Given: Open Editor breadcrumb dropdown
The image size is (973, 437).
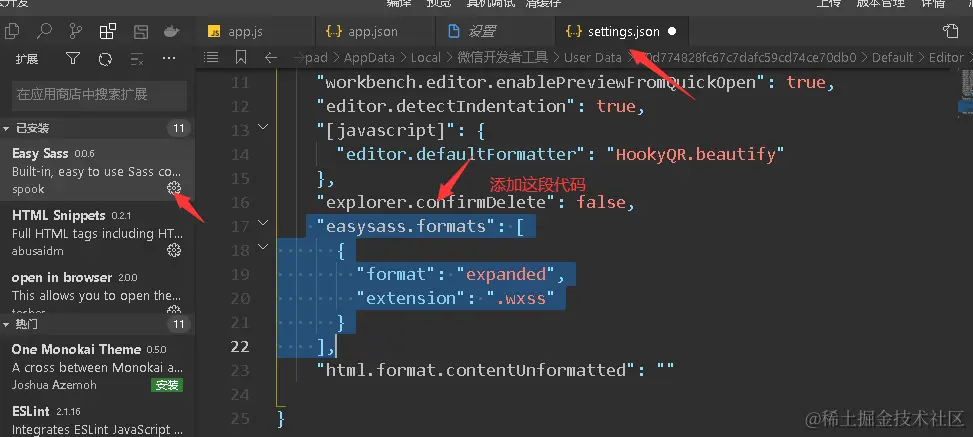Looking at the screenshot, I should pyautogui.click(x=947, y=57).
